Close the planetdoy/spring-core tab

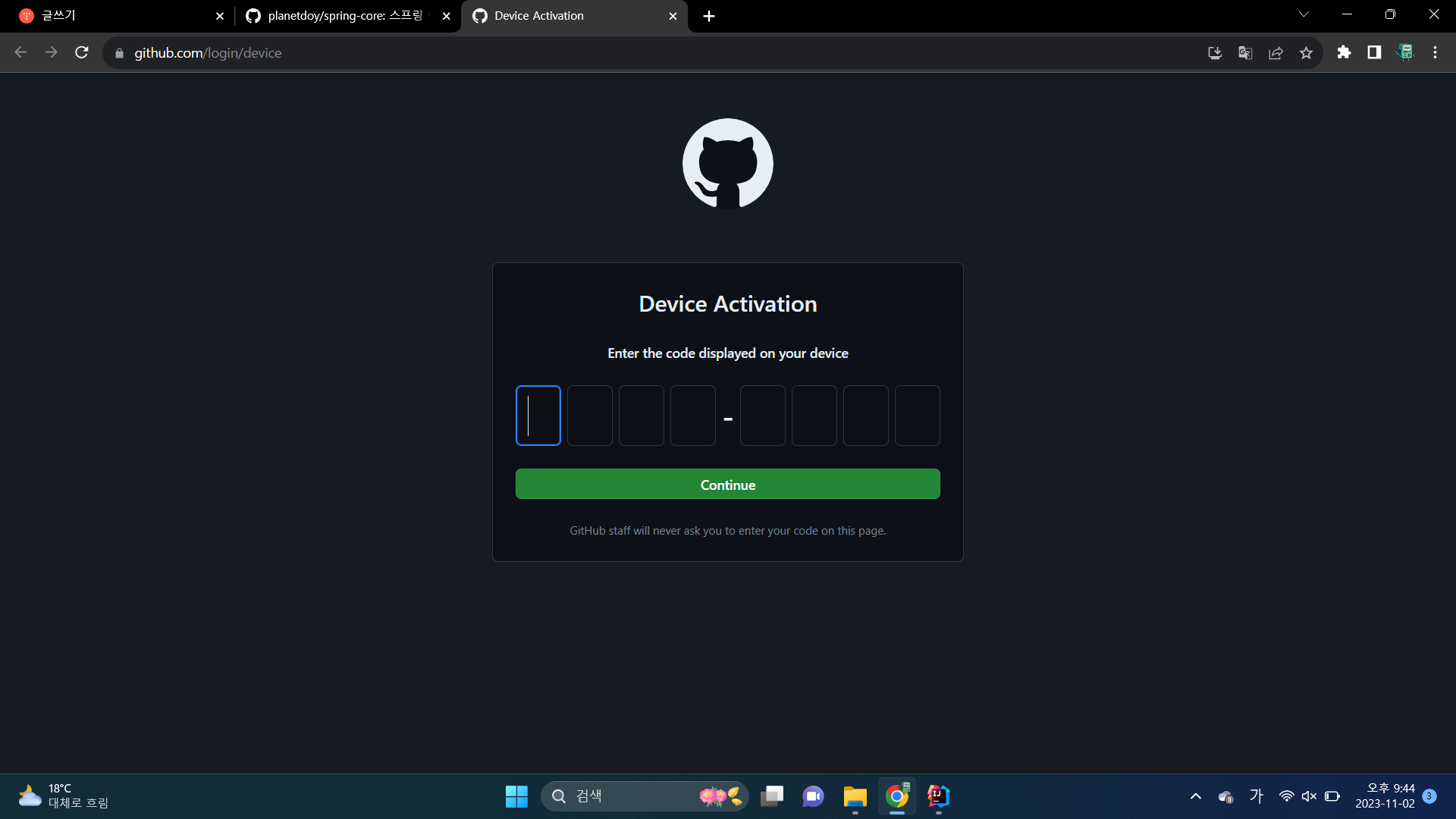(x=447, y=16)
